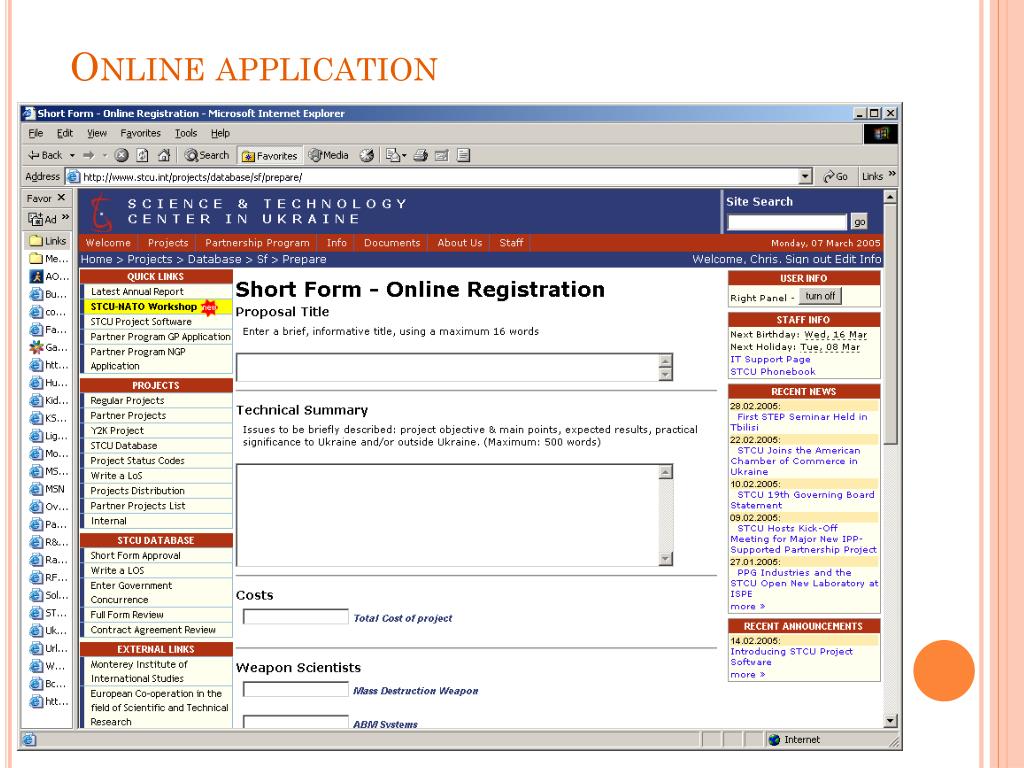Click the Media toolbar button

pyautogui.click(x=328, y=155)
